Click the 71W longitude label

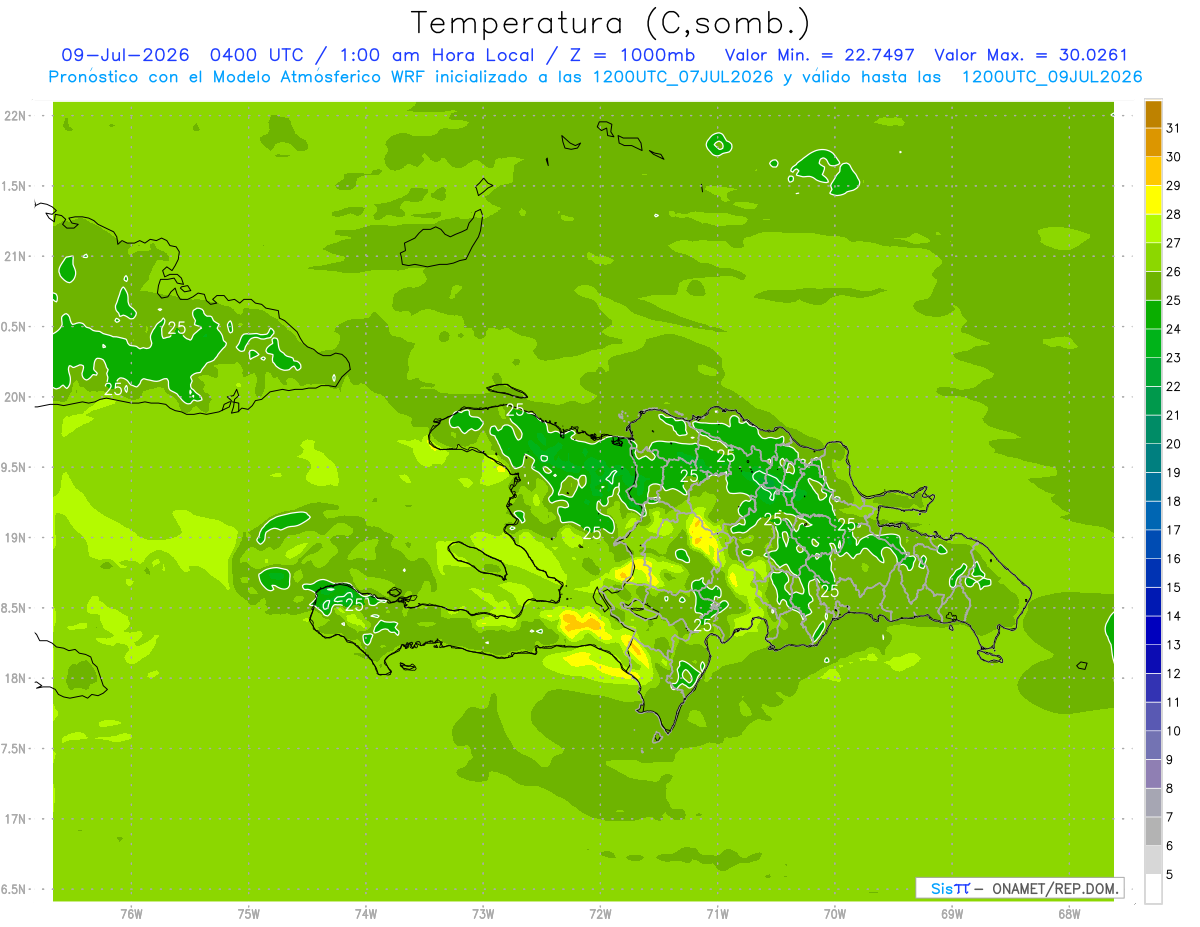pos(717,914)
